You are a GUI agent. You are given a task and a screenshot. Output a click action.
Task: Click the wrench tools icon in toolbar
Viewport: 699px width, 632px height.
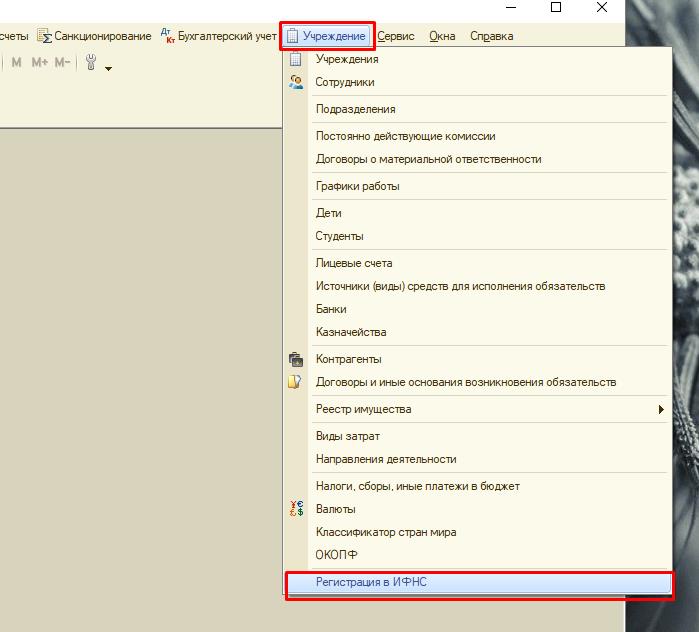(x=90, y=63)
